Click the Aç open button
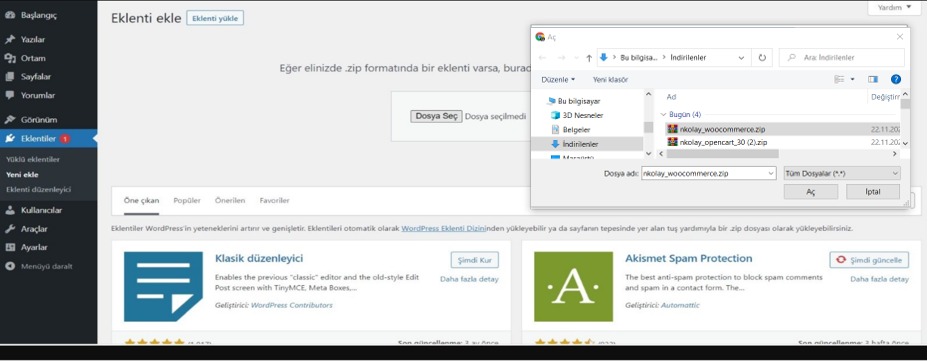Image resolution: width=928 pixels, height=361 pixels. click(x=810, y=192)
